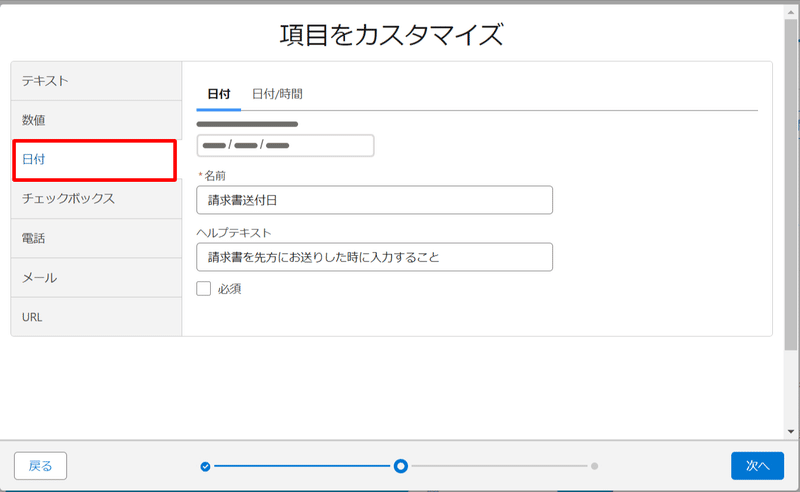Viewport: 800px width, 492px height.
Task: Click the completed first step checkmark indicator
Action: click(205, 466)
